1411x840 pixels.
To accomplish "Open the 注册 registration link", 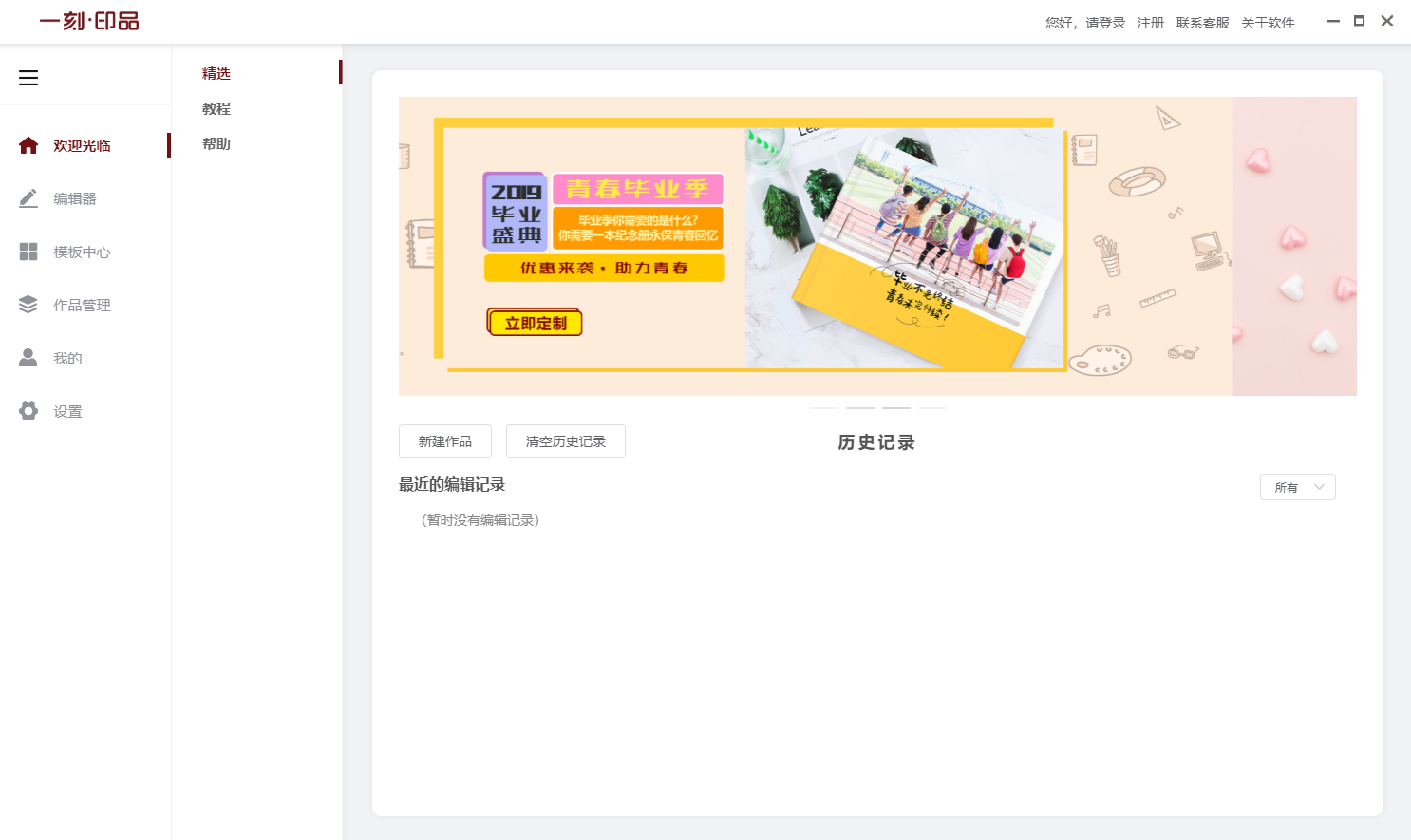I will tap(1150, 22).
